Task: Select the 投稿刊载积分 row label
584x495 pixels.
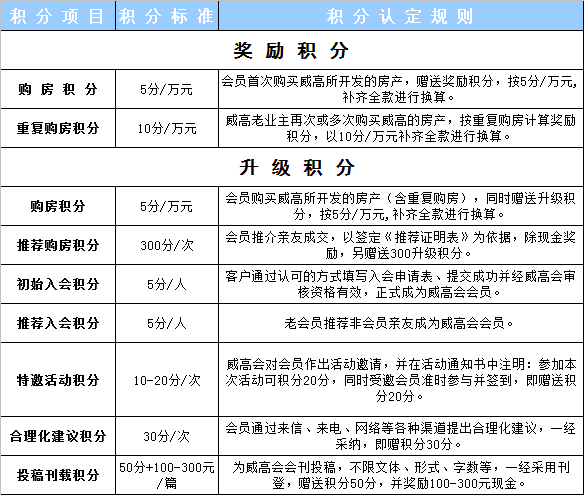Action: (x=58, y=475)
